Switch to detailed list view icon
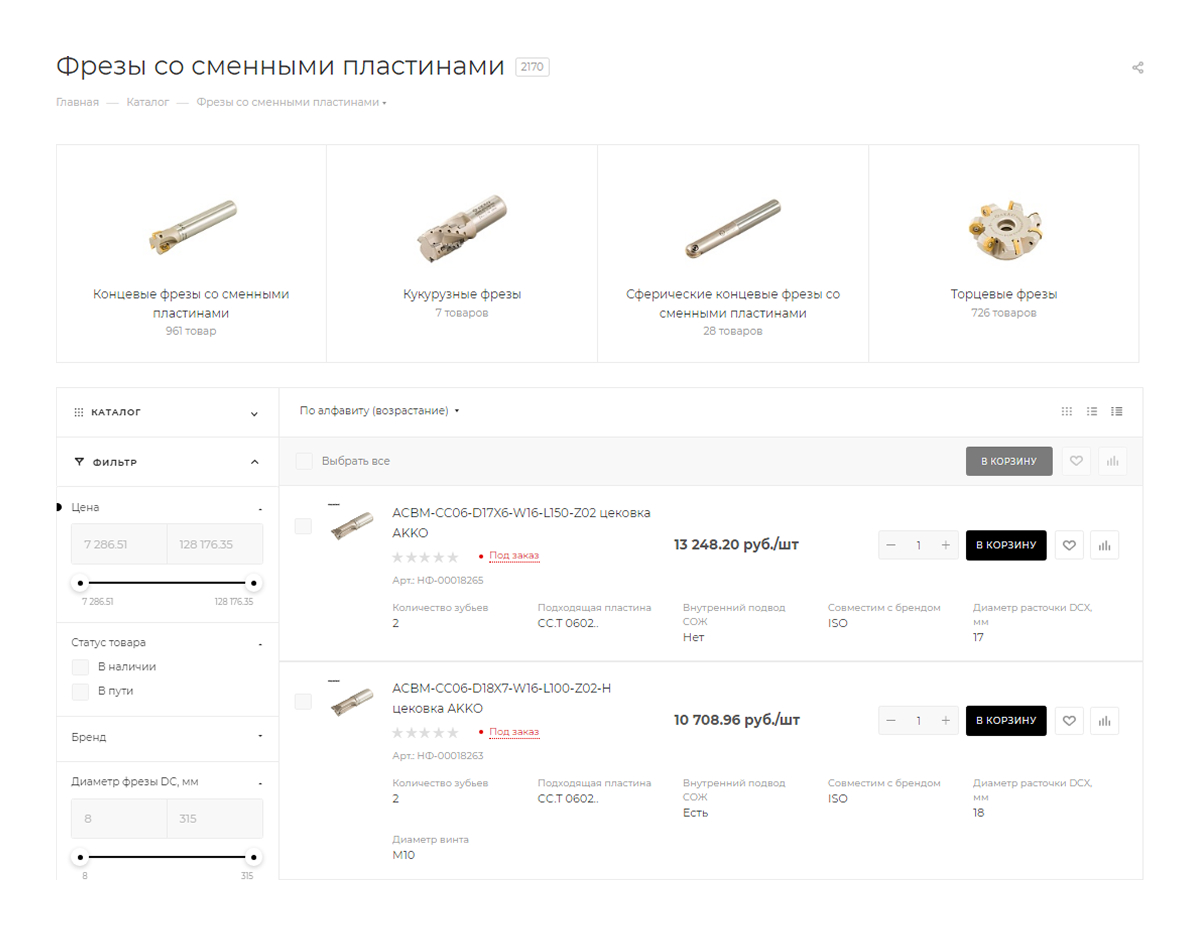The height and width of the screenshot is (936, 1200). 1117,411
